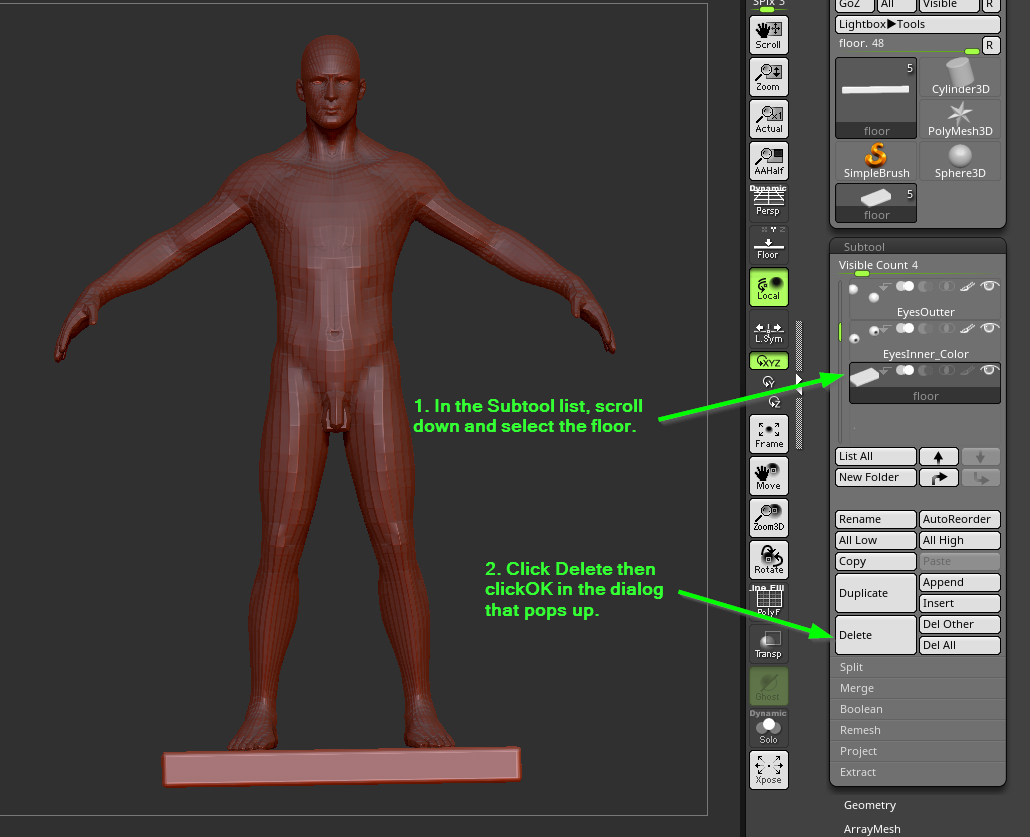Set floor subtool to subtraction mode
1030x837 pixels.
(x=926, y=370)
